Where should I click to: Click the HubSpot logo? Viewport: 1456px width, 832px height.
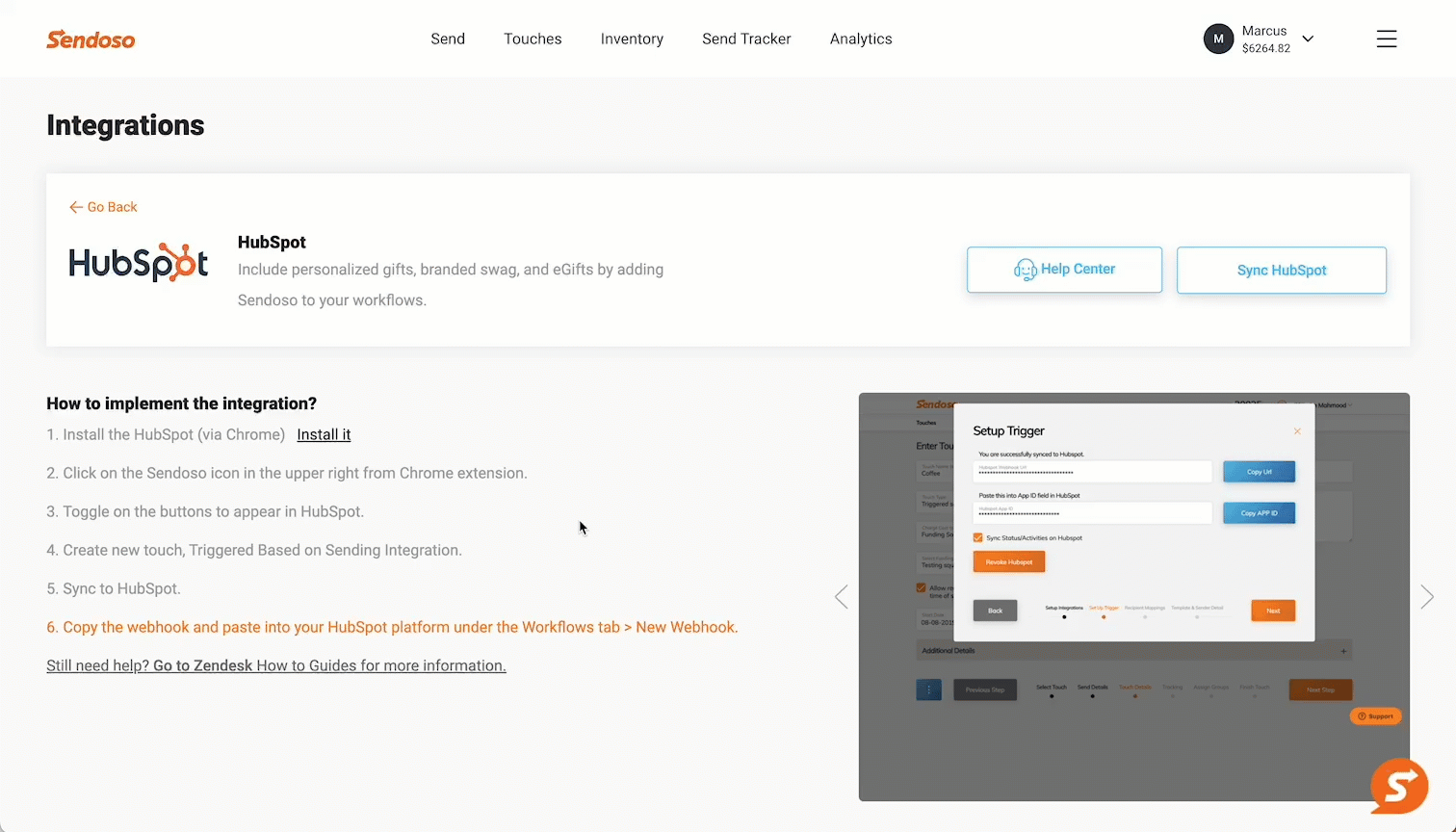pyautogui.click(x=139, y=262)
